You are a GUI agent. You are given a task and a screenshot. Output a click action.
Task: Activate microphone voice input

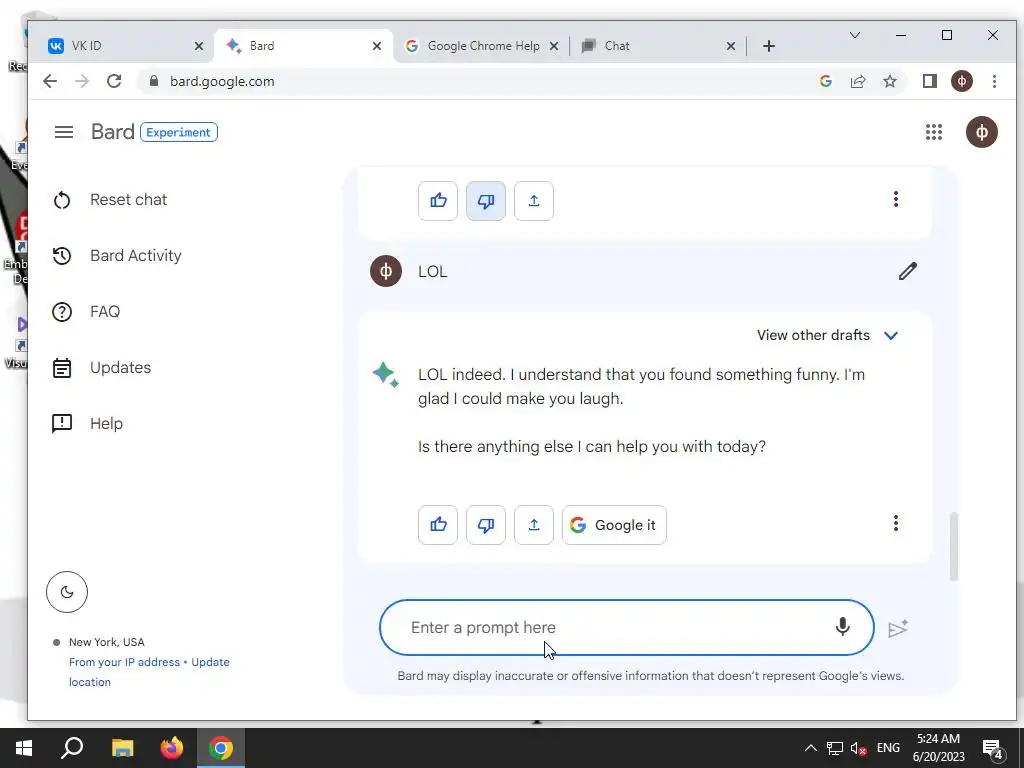842,627
